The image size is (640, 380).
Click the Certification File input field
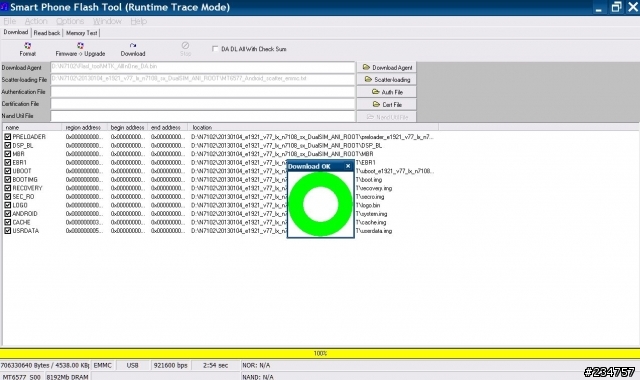pyautogui.click(x=203, y=104)
